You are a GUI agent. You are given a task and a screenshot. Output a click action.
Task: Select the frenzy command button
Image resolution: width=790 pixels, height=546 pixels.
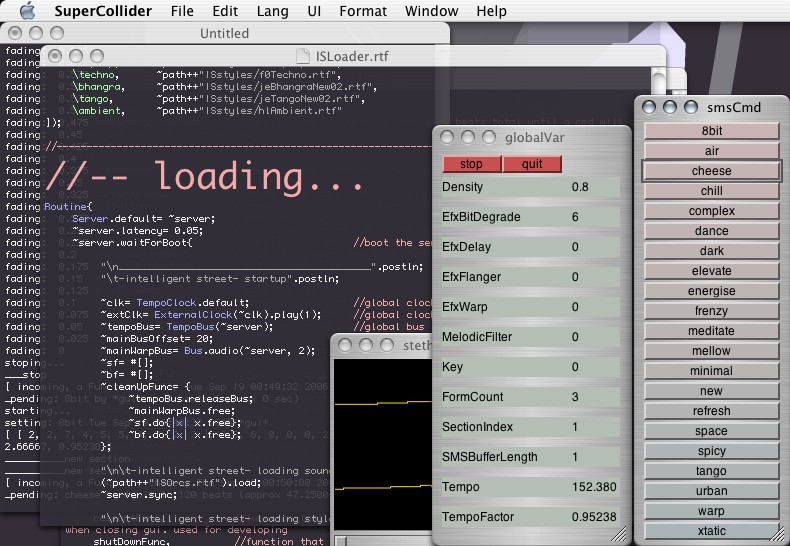click(x=711, y=311)
